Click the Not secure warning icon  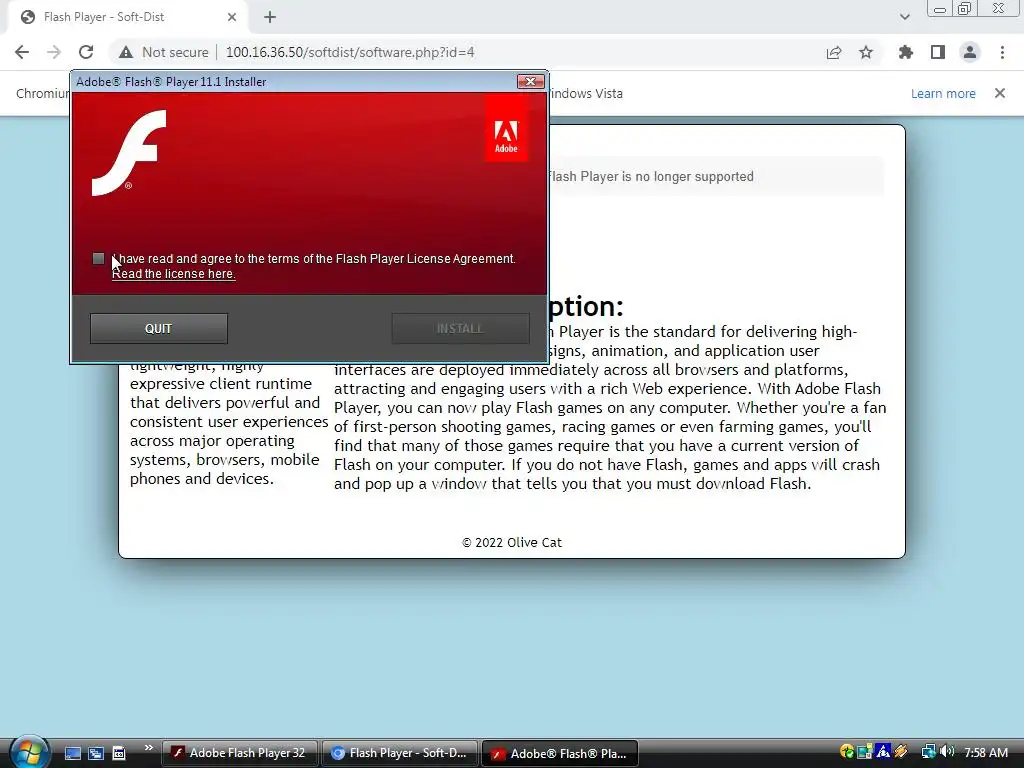coord(126,52)
